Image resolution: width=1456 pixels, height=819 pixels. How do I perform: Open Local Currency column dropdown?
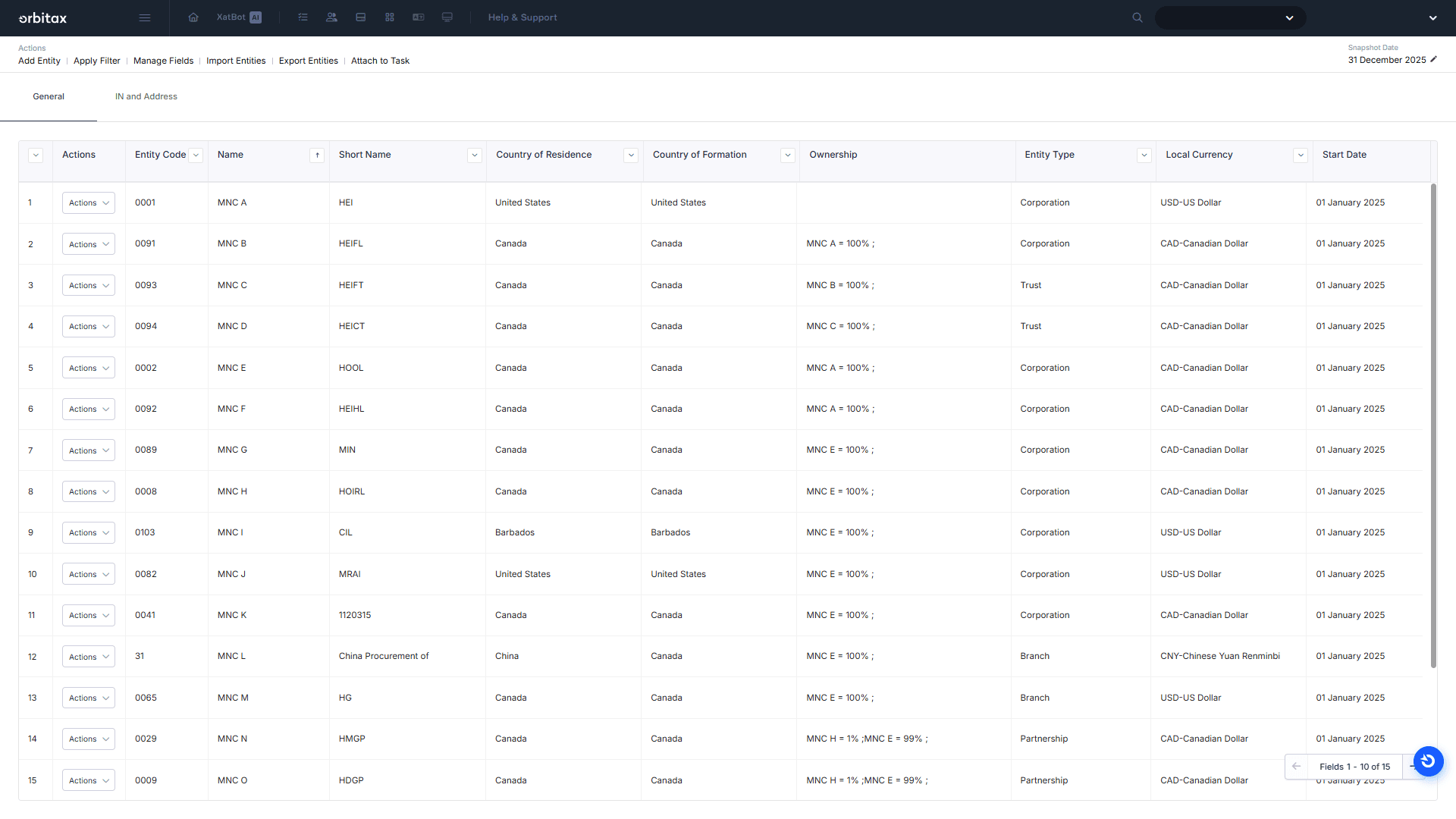tap(1301, 155)
